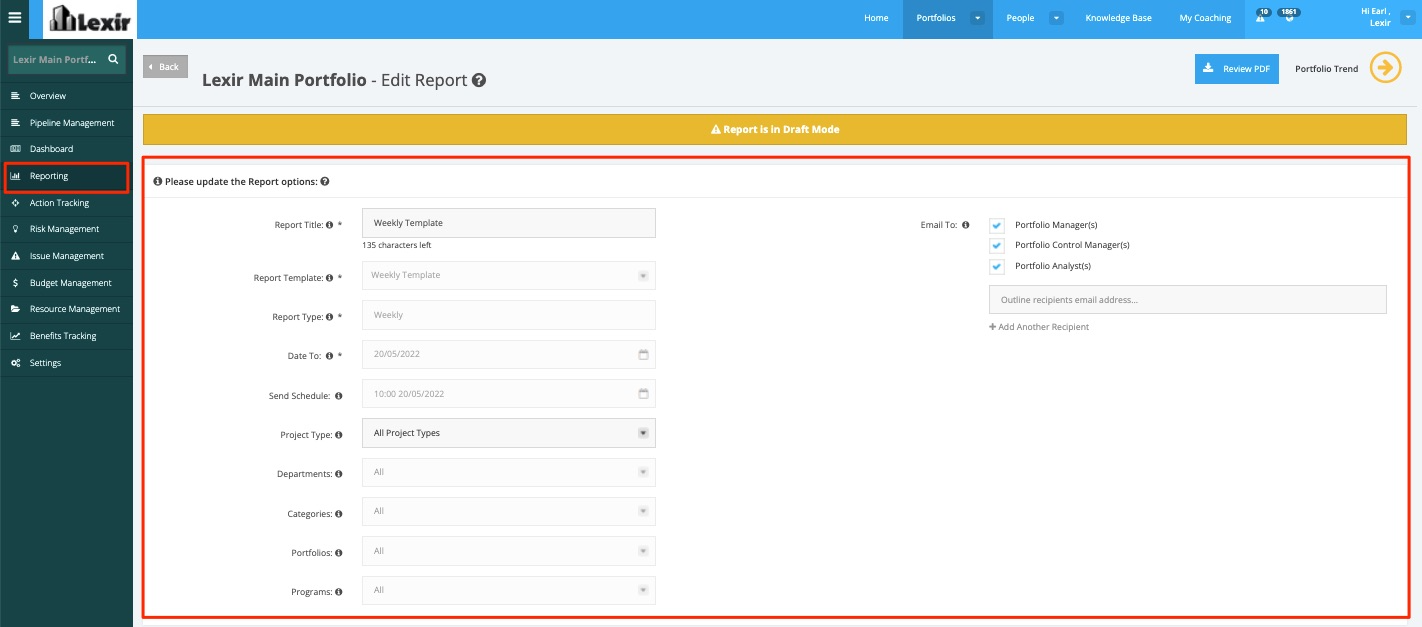Image resolution: width=1422 pixels, height=627 pixels.
Task: Click info icon next to Departments label
Action: coord(339,474)
